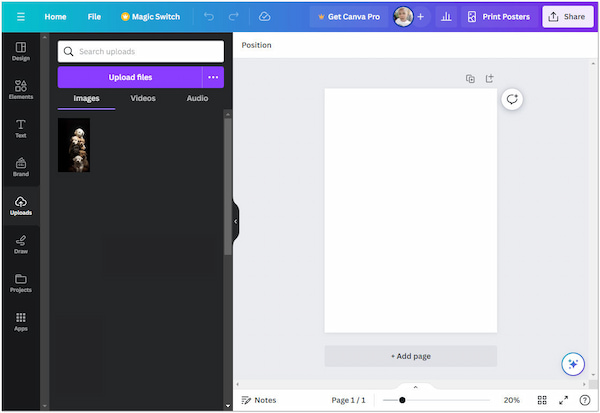Click + Add page

[x=411, y=356]
